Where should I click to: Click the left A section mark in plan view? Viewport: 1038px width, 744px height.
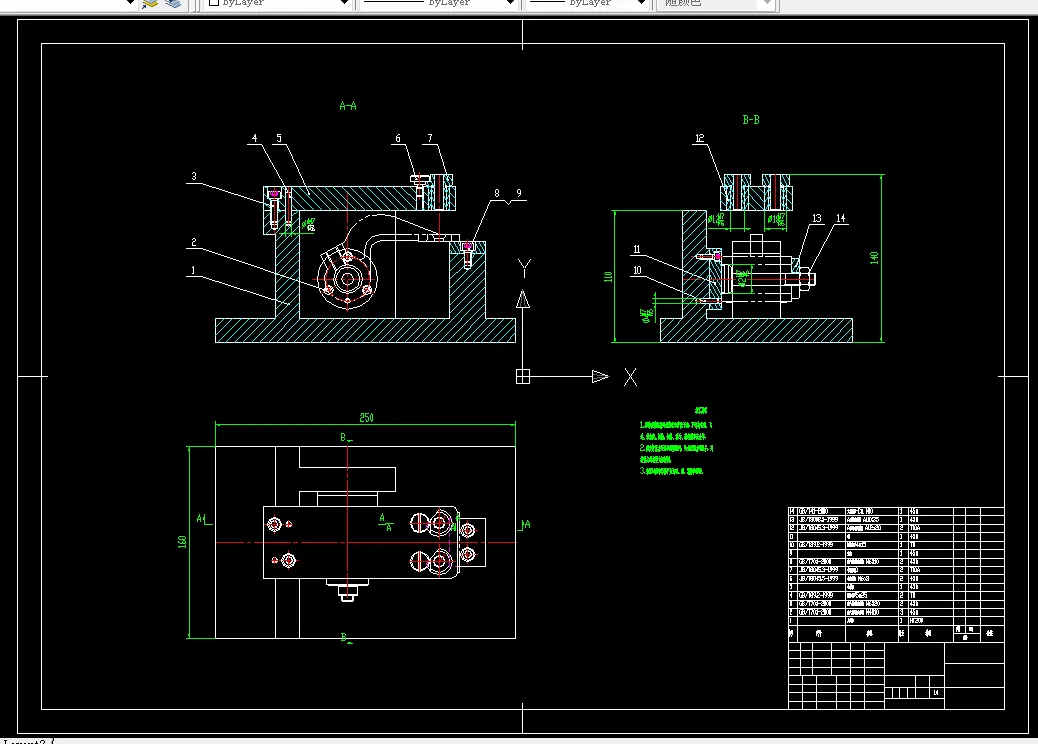pos(203,520)
